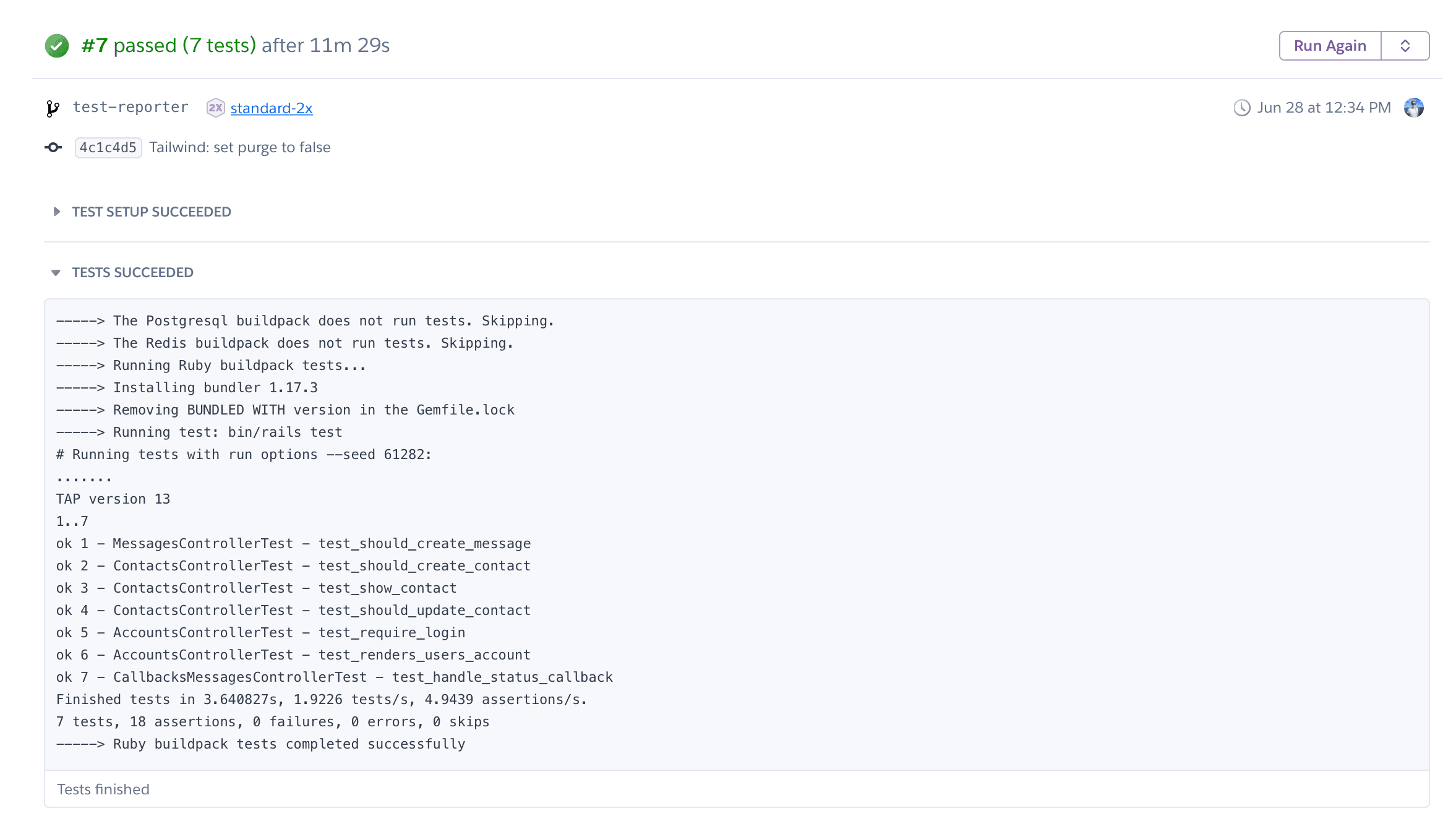This screenshot has width=1456, height=829.
Task: Select the commit message Tailwind: set purge to false
Action: tap(240, 147)
